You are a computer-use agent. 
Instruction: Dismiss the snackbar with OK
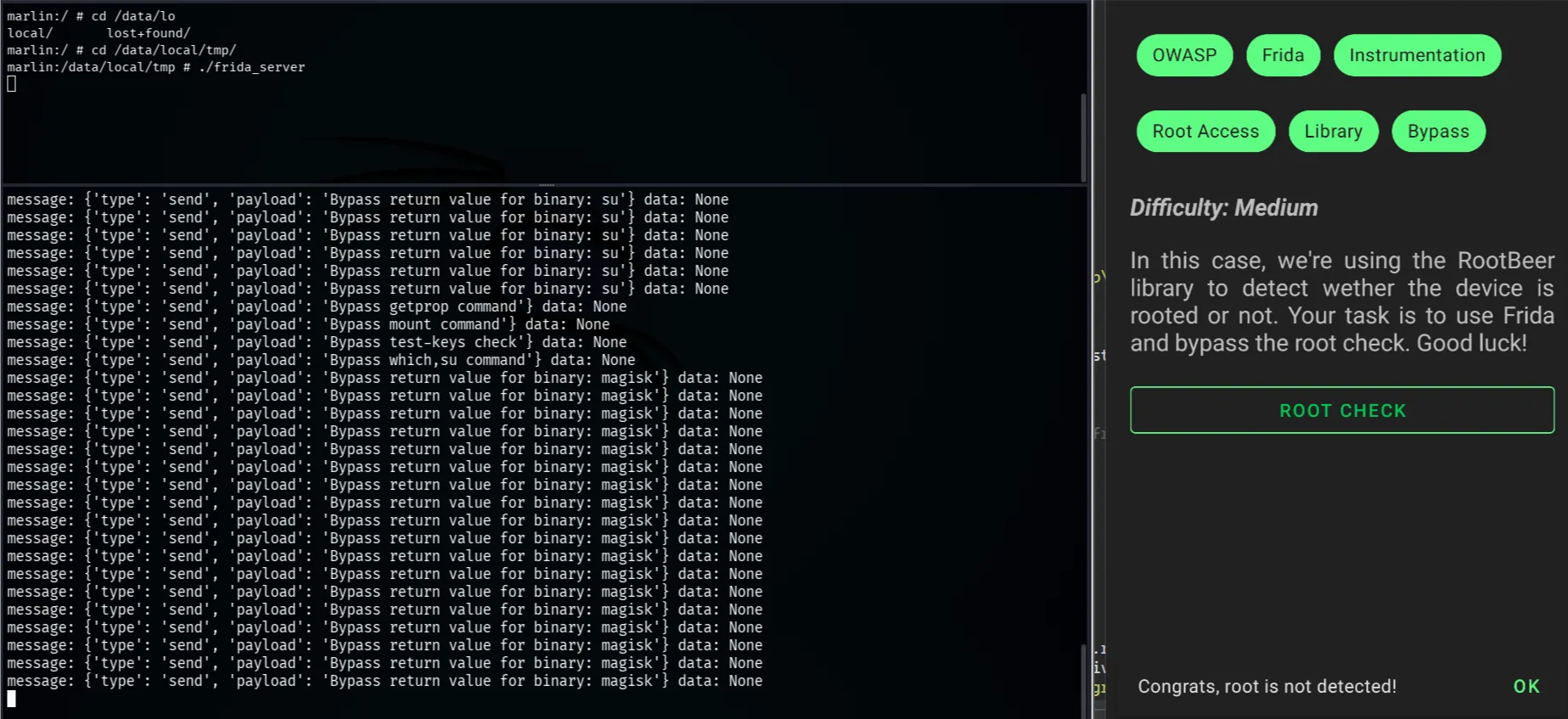(1526, 686)
